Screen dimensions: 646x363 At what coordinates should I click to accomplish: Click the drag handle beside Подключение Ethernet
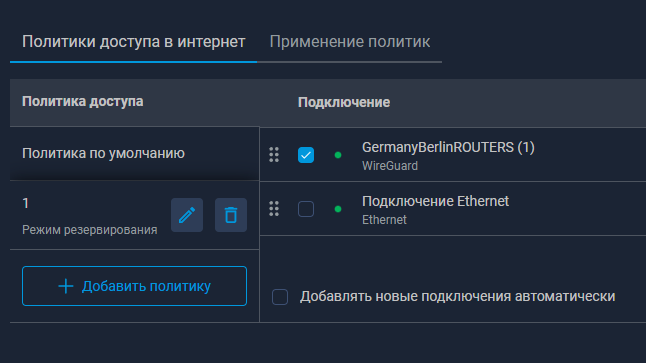coord(274,209)
